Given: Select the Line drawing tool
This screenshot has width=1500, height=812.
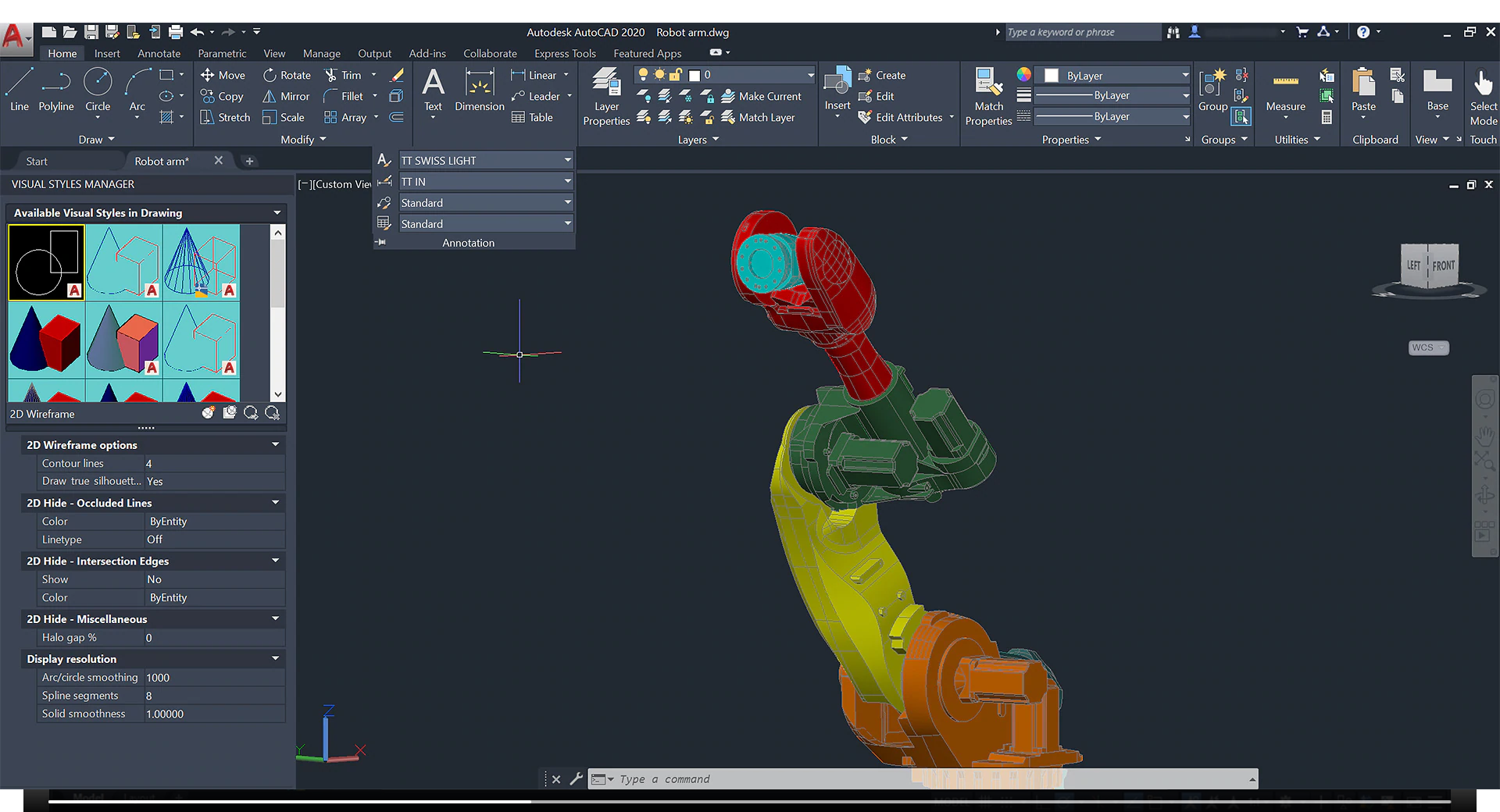Looking at the screenshot, I should coord(19,90).
